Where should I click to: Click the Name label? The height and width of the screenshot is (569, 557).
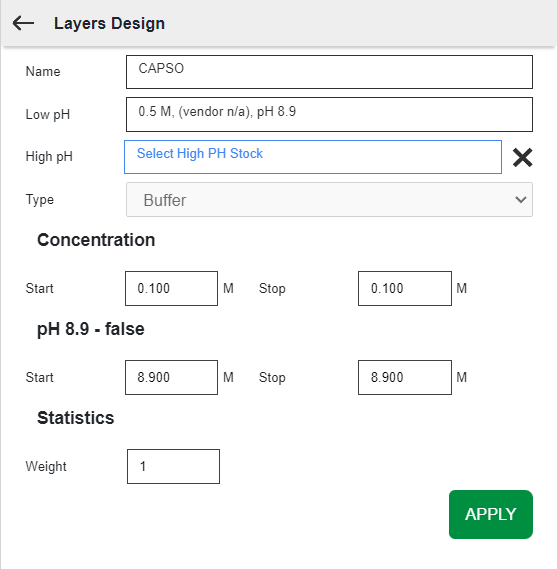click(43, 71)
